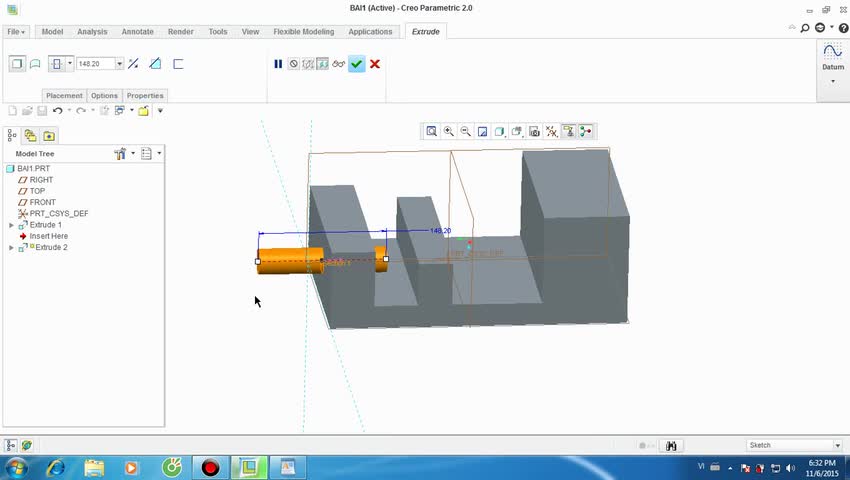Click the Refit view icon

tap(432, 131)
